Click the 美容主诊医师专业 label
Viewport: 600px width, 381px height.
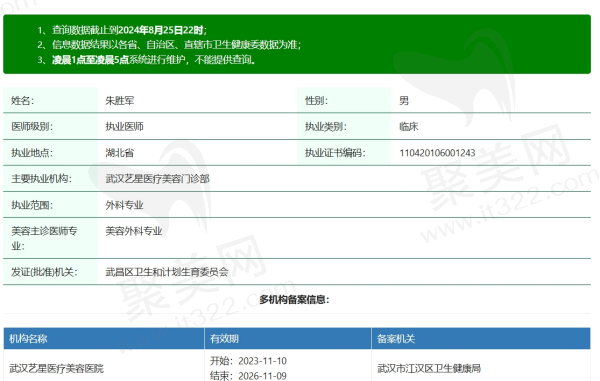pyautogui.click(x=44, y=238)
